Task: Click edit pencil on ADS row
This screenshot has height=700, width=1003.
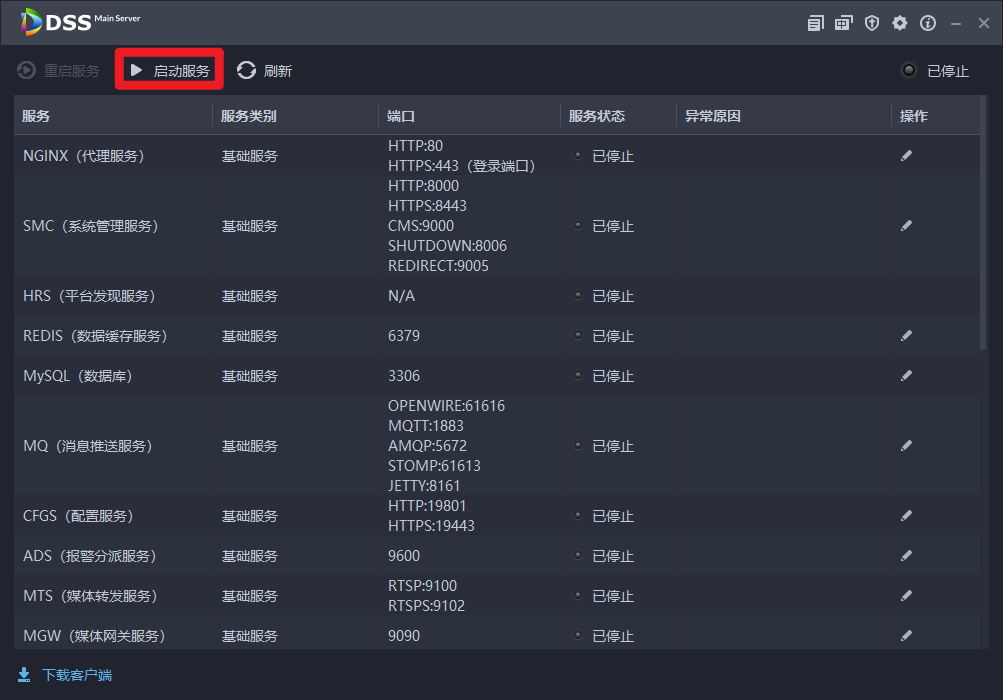Action: pyautogui.click(x=906, y=556)
